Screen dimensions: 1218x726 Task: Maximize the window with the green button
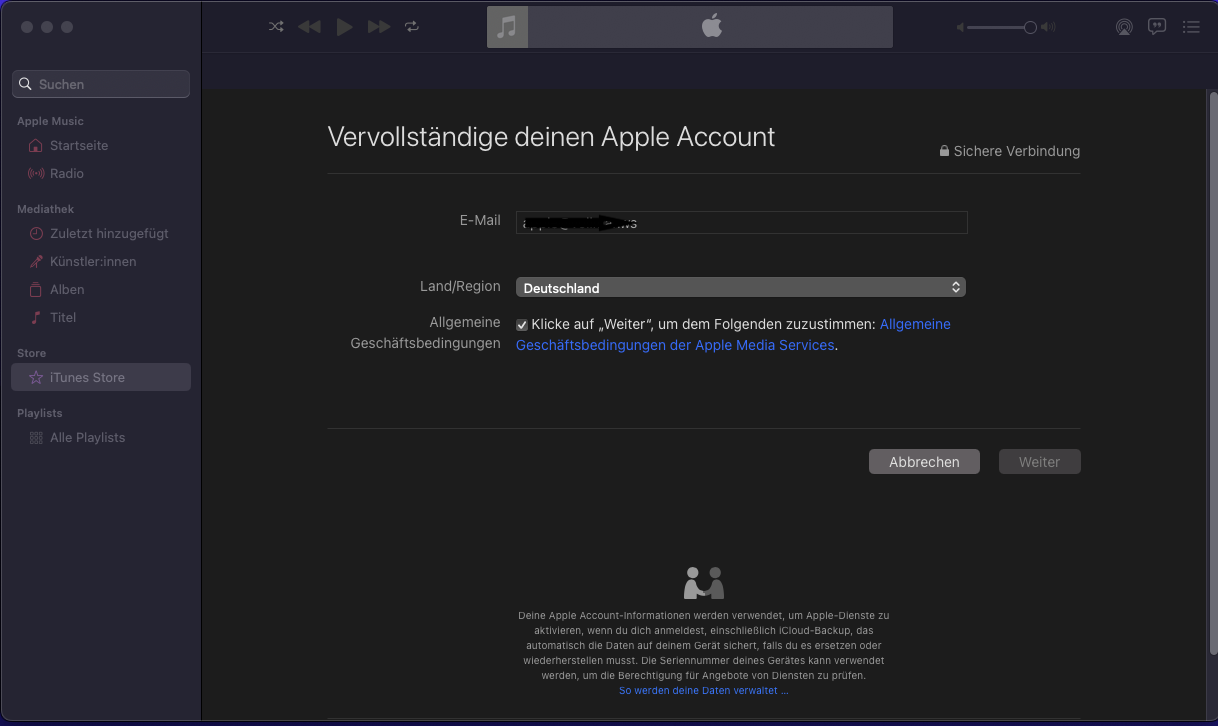tap(67, 27)
